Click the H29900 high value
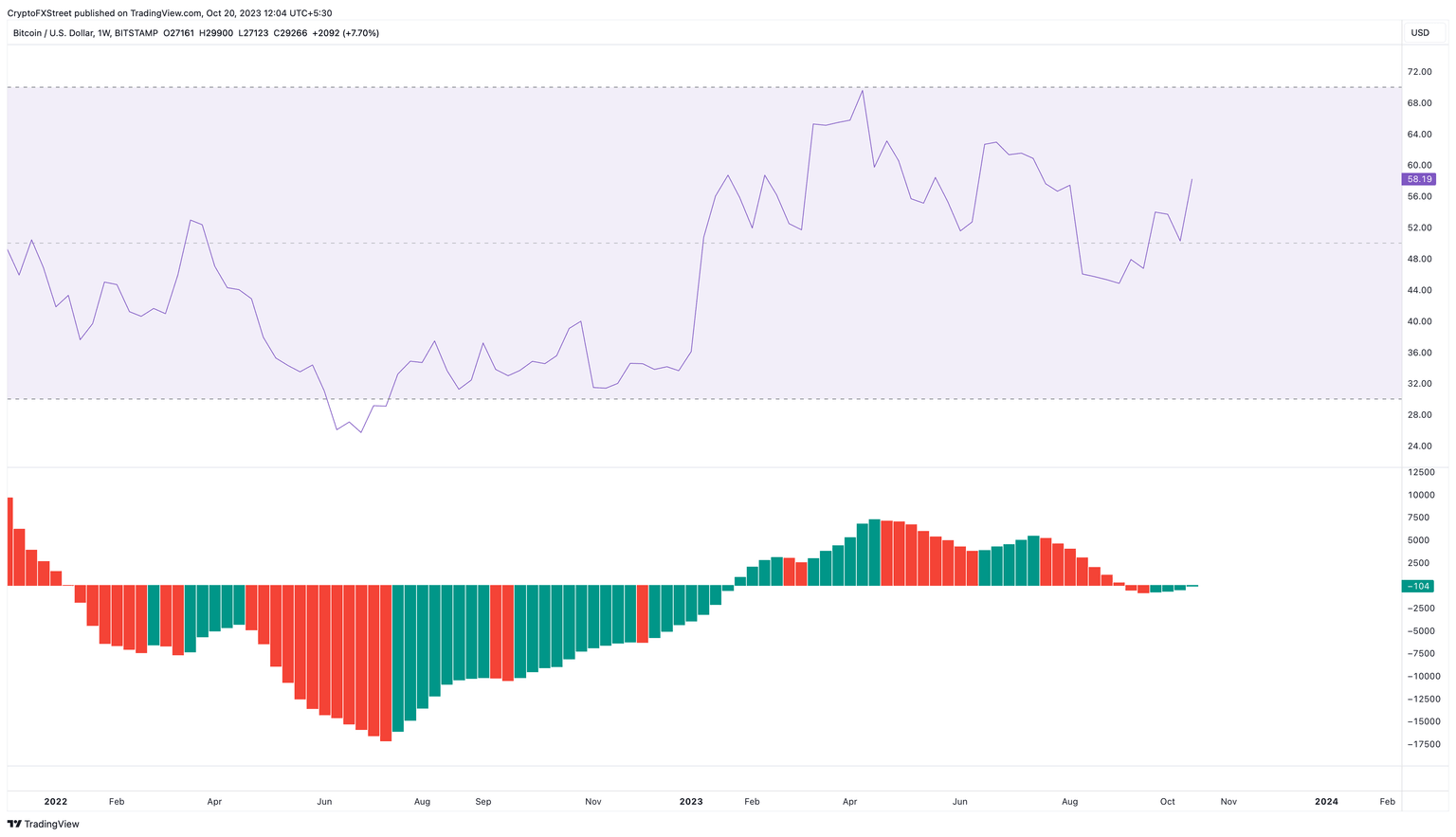This screenshot has height=837, width=1456. (x=218, y=32)
